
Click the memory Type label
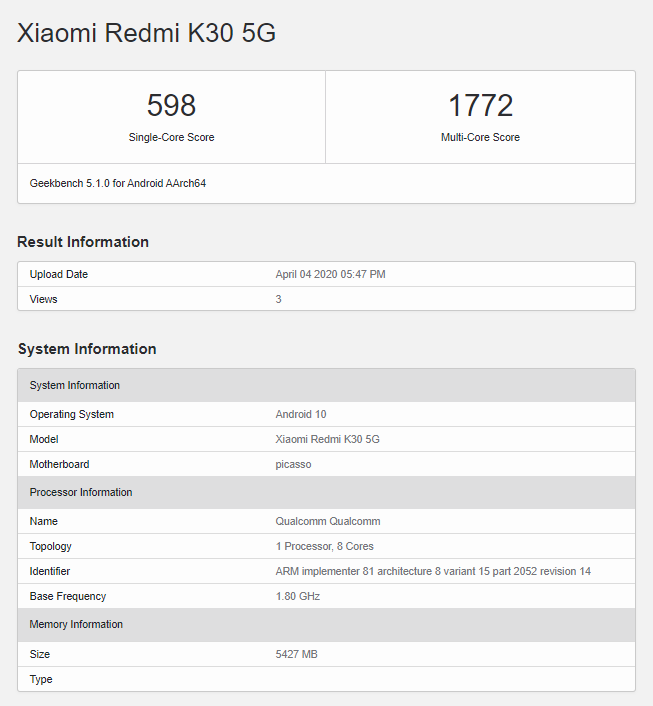point(41,679)
